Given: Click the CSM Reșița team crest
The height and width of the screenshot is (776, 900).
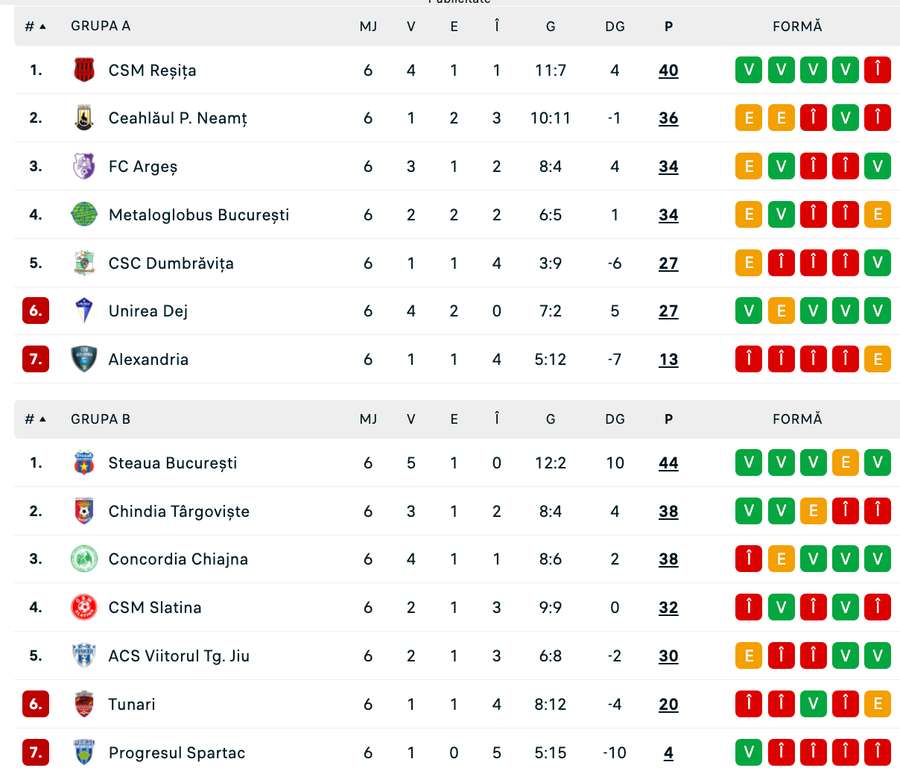Looking at the screenshot, I should (x=84, y=70).
